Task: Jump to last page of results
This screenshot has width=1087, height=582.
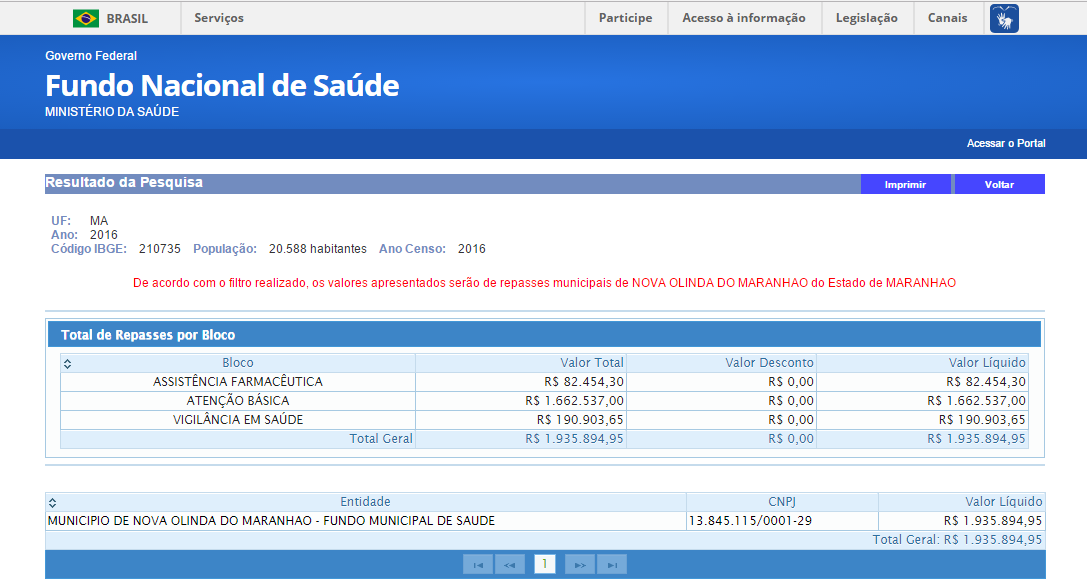Action: (x=612, y=565)
